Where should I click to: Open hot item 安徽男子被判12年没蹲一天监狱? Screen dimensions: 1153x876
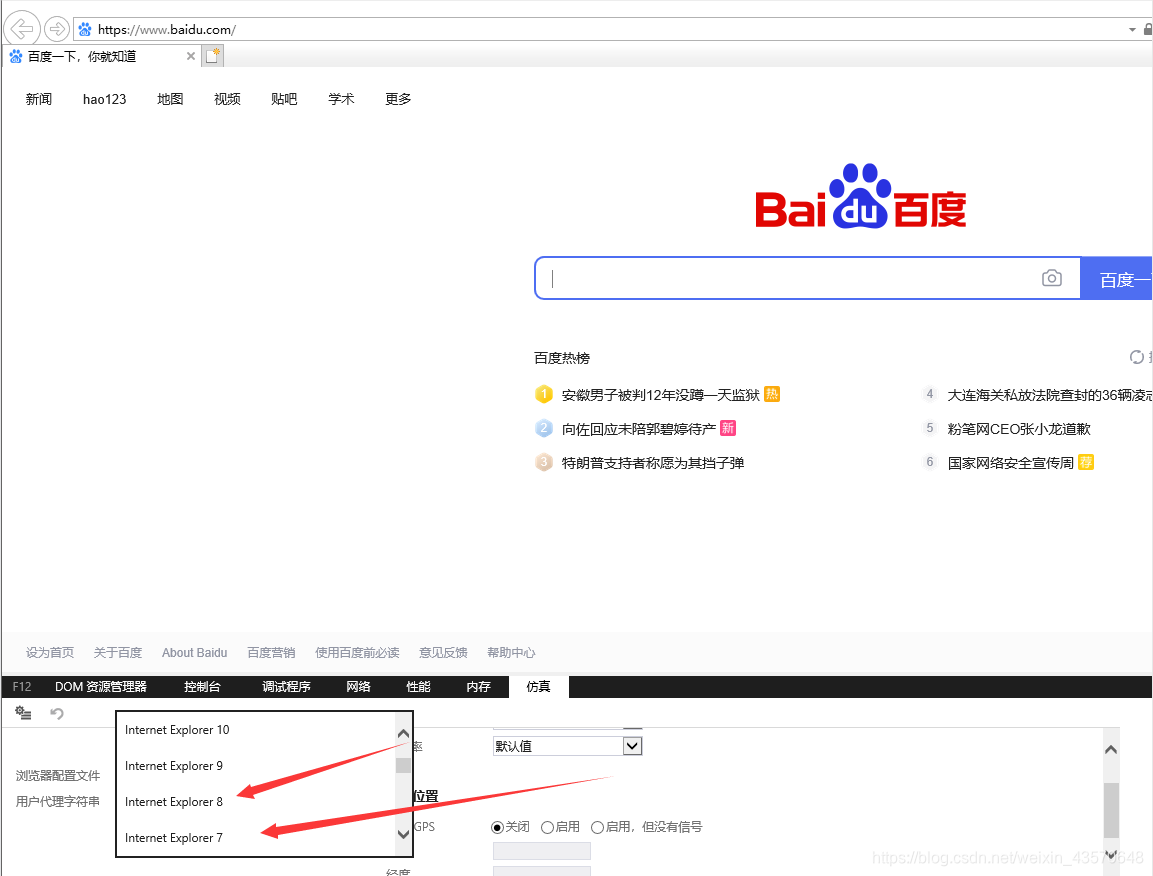pyautogui.click(x=660, y=395)
